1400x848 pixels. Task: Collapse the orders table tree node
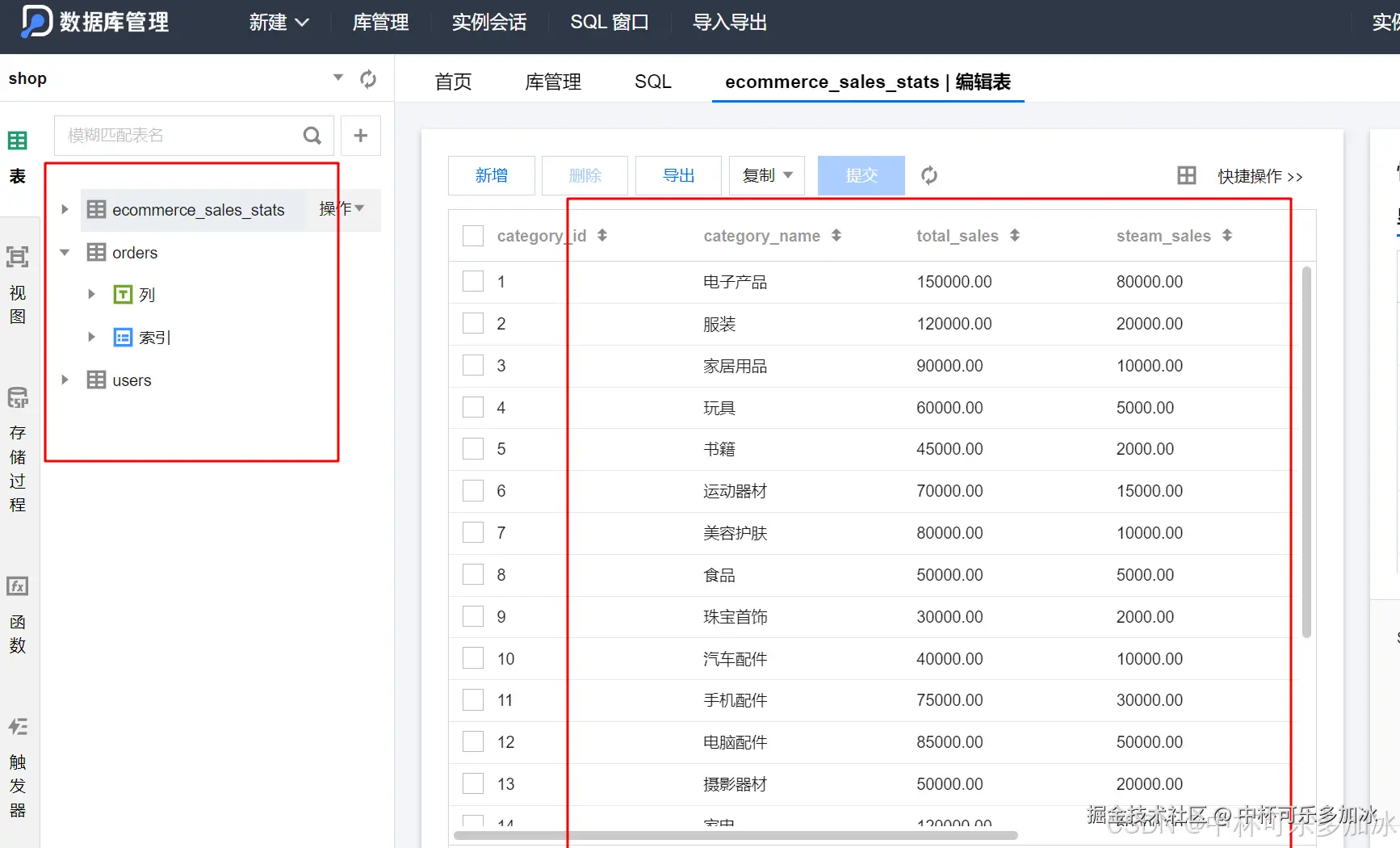coord(65,252)
